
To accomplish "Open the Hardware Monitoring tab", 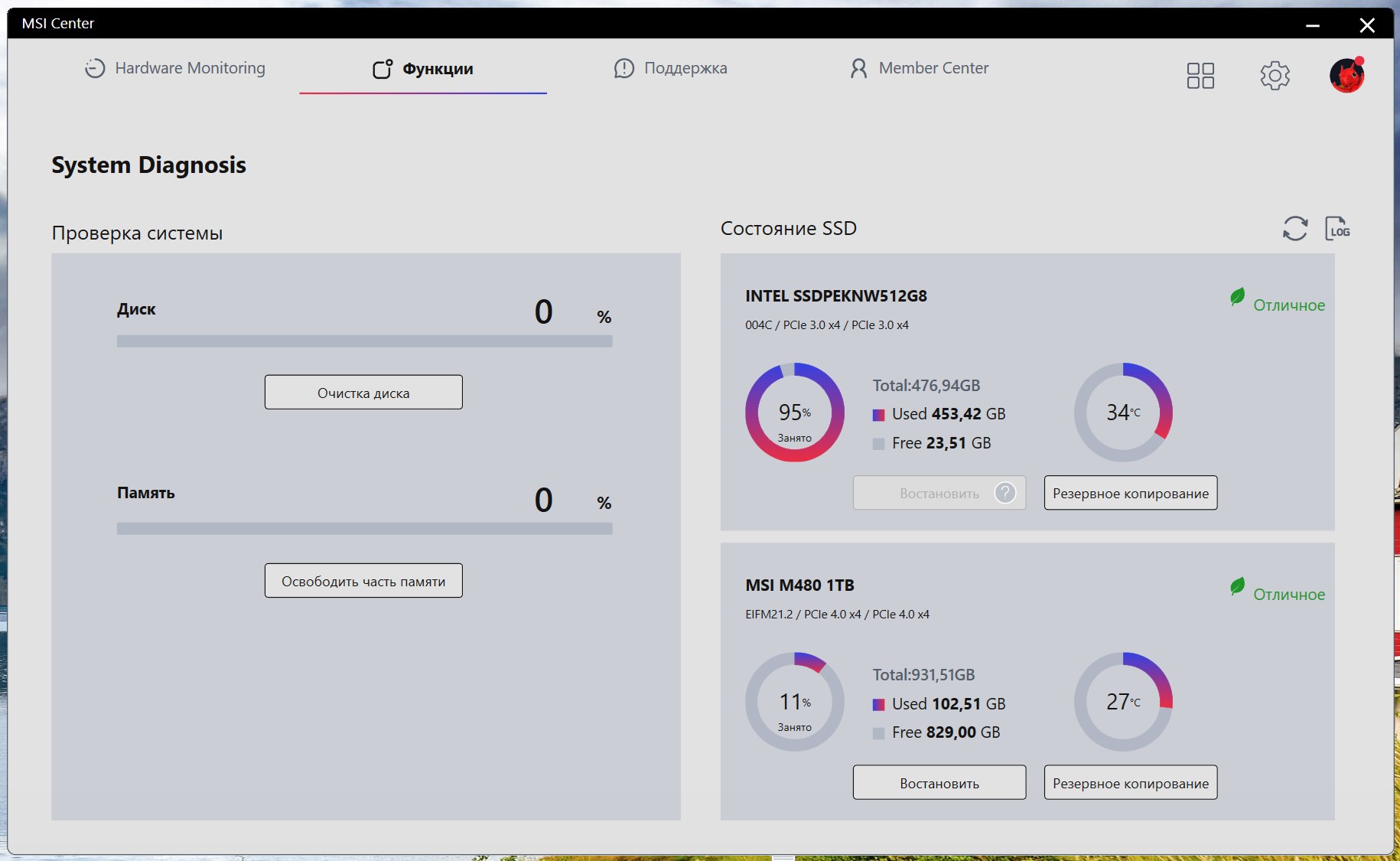I will tap(175, 68).
